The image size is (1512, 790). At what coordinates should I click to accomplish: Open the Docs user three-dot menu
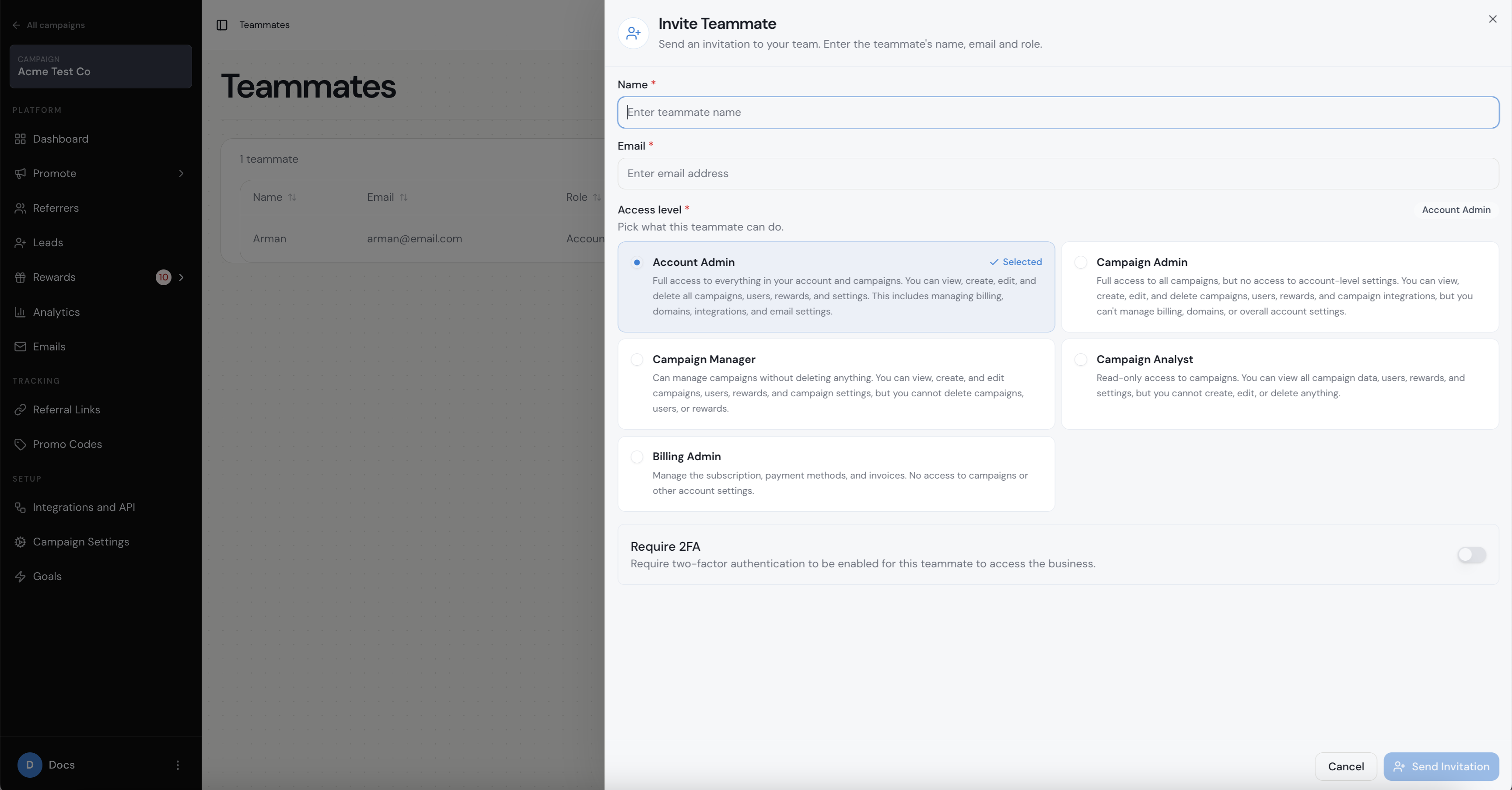click(x=178, y=766)
